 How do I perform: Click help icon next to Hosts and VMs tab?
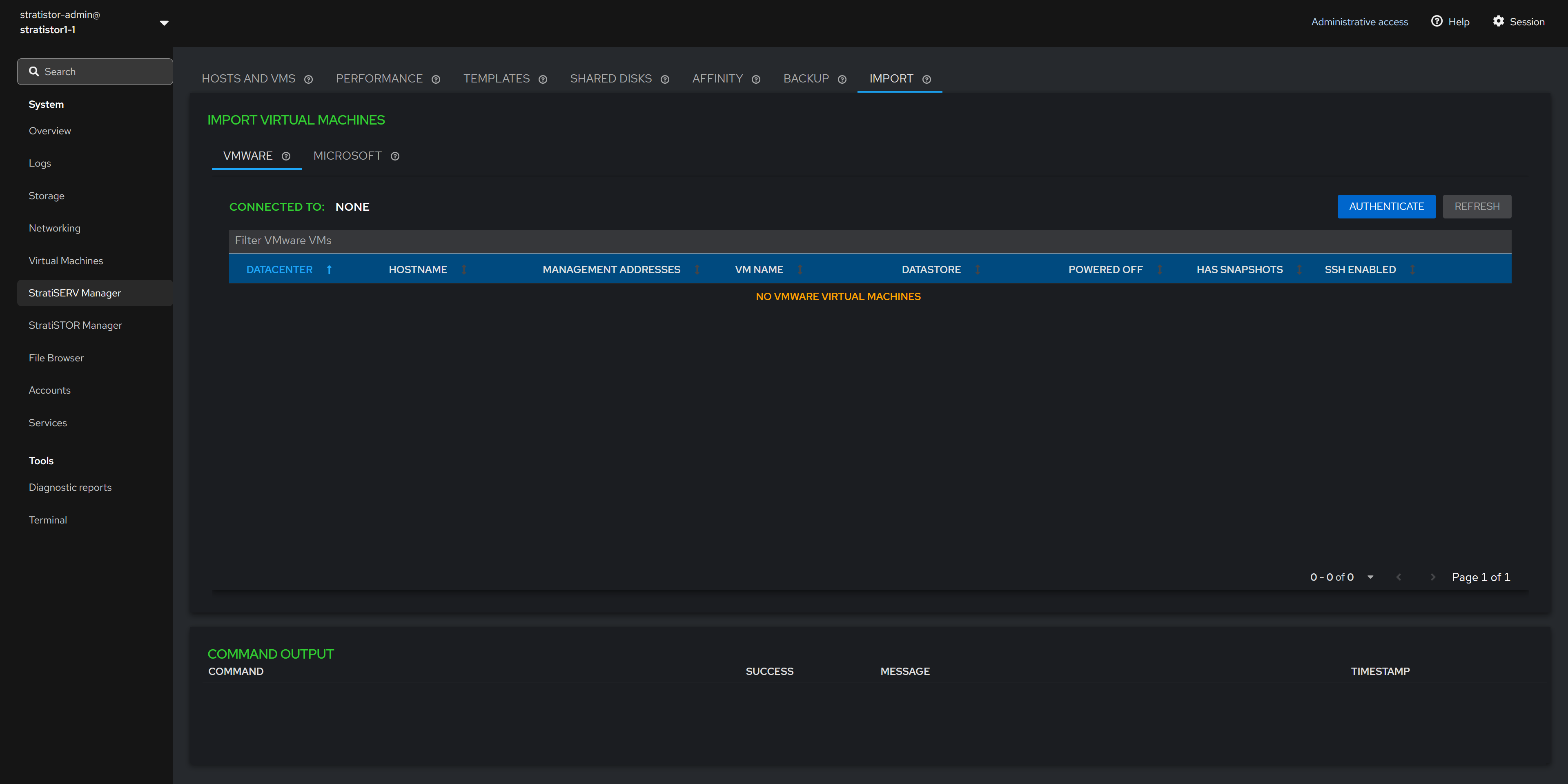pos(309,79)
